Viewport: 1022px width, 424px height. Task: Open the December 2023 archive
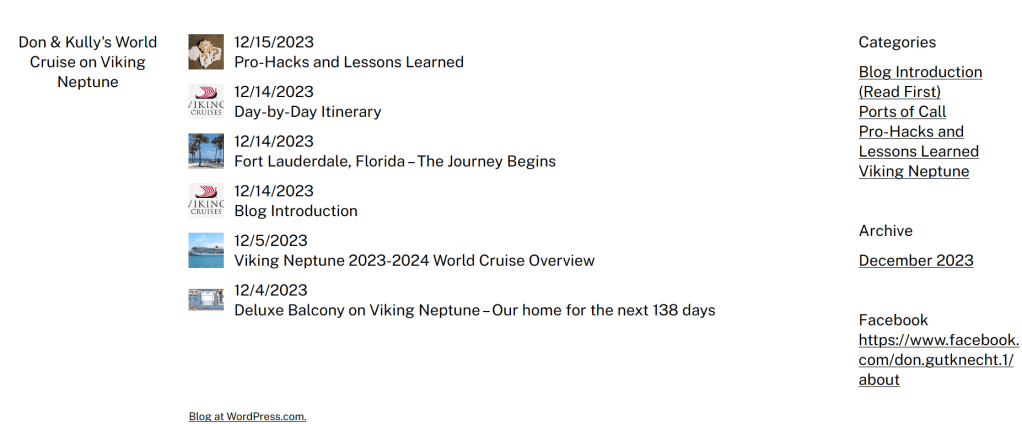tap(915, 261)
